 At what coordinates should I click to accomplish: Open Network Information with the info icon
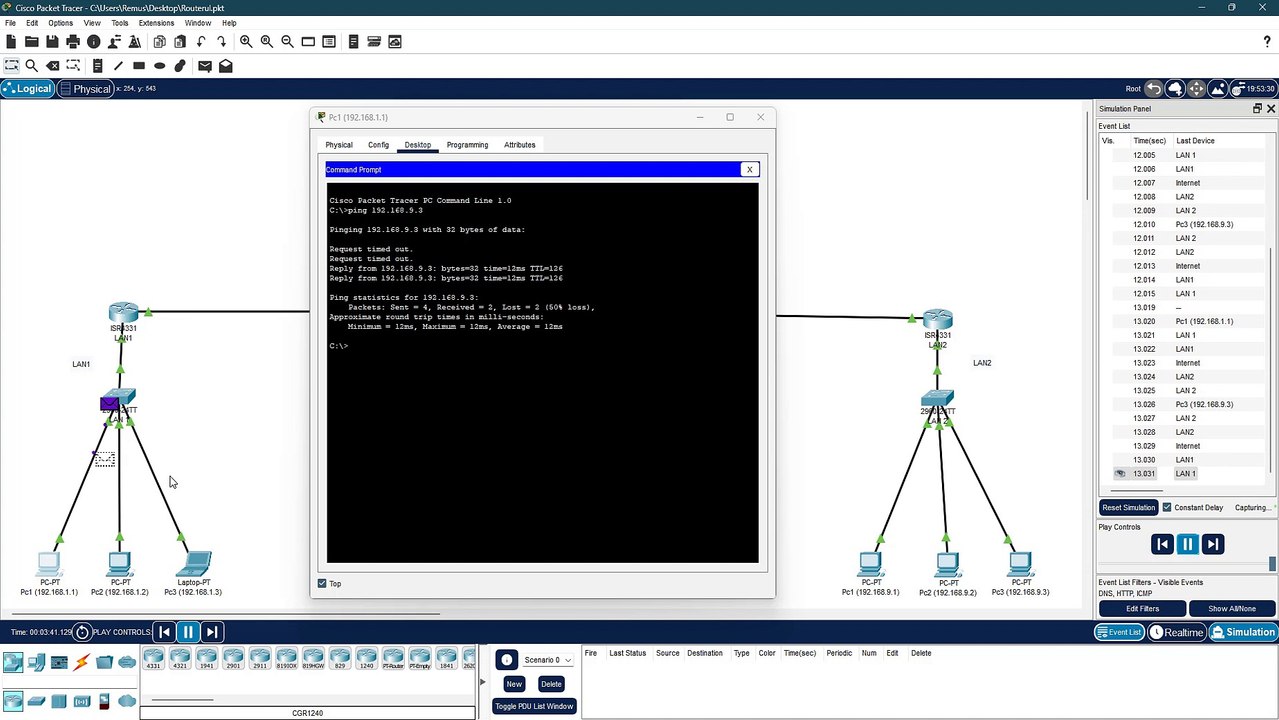click(x=94, y=42)
